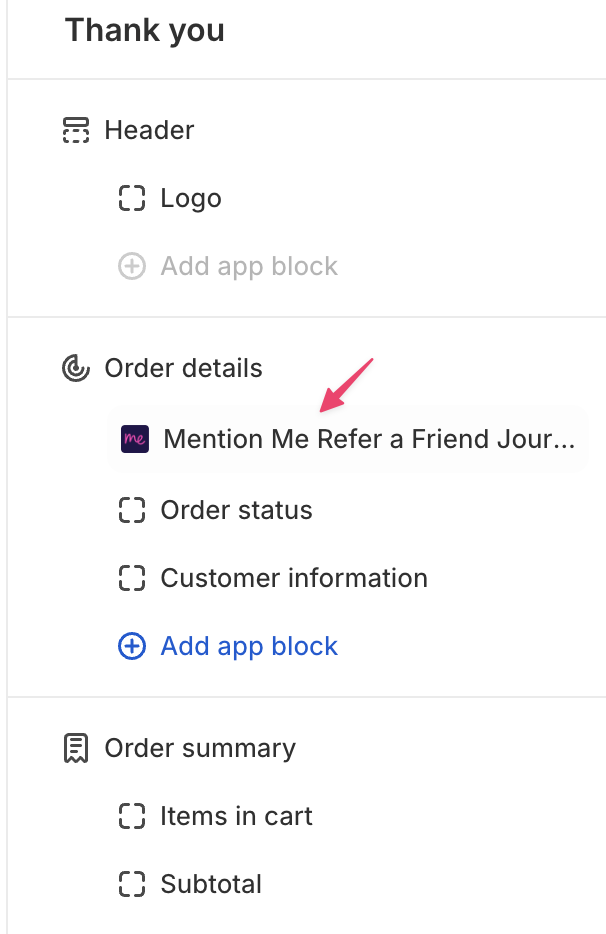This screenshot has height=934, width=606.
Task: Select the Items in cart block
Action: pyautogui.click(x=235, y=816)
